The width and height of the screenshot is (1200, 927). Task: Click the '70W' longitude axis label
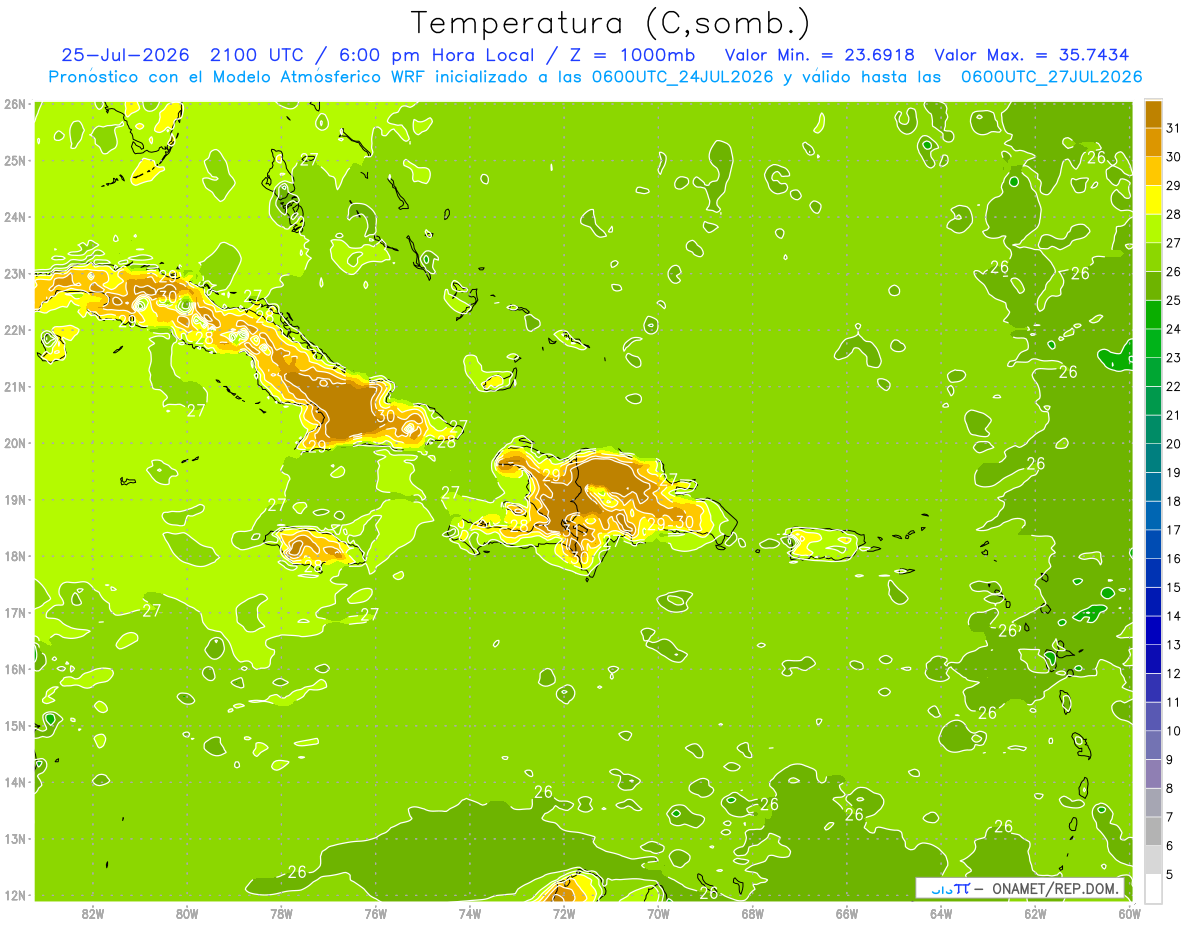(x=658, y=912)
